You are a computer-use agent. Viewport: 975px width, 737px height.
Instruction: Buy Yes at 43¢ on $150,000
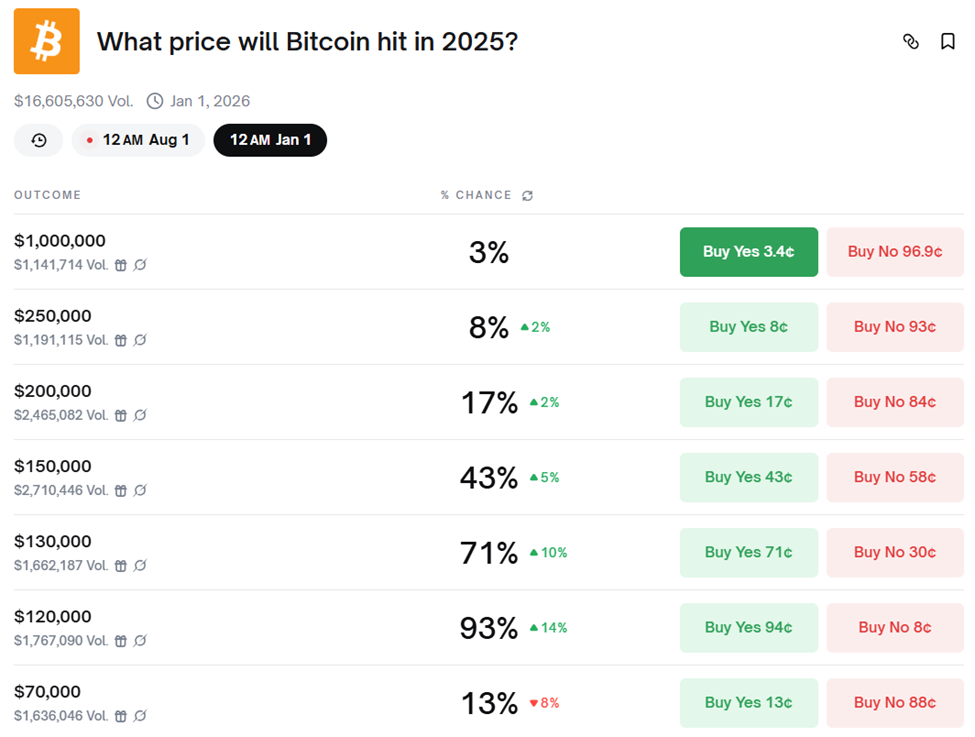pyautogui.click(x=748, y=477)
